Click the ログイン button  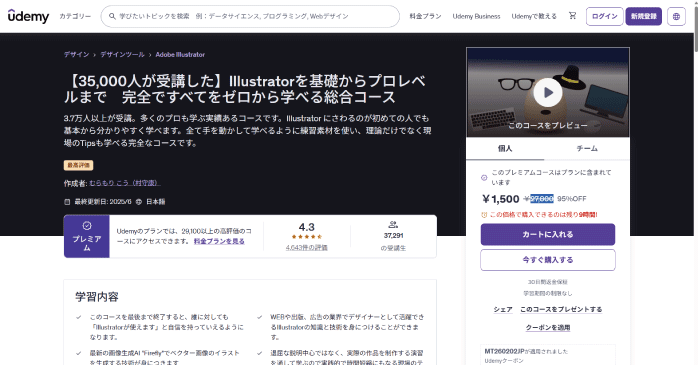coord(605,16)
